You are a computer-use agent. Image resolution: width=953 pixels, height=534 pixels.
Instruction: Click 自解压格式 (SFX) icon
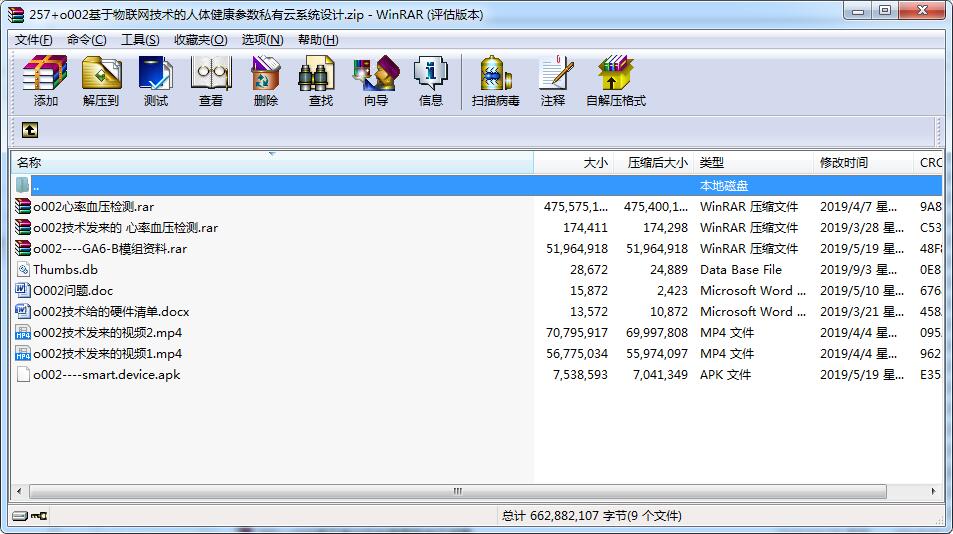(x=615, y=81)
